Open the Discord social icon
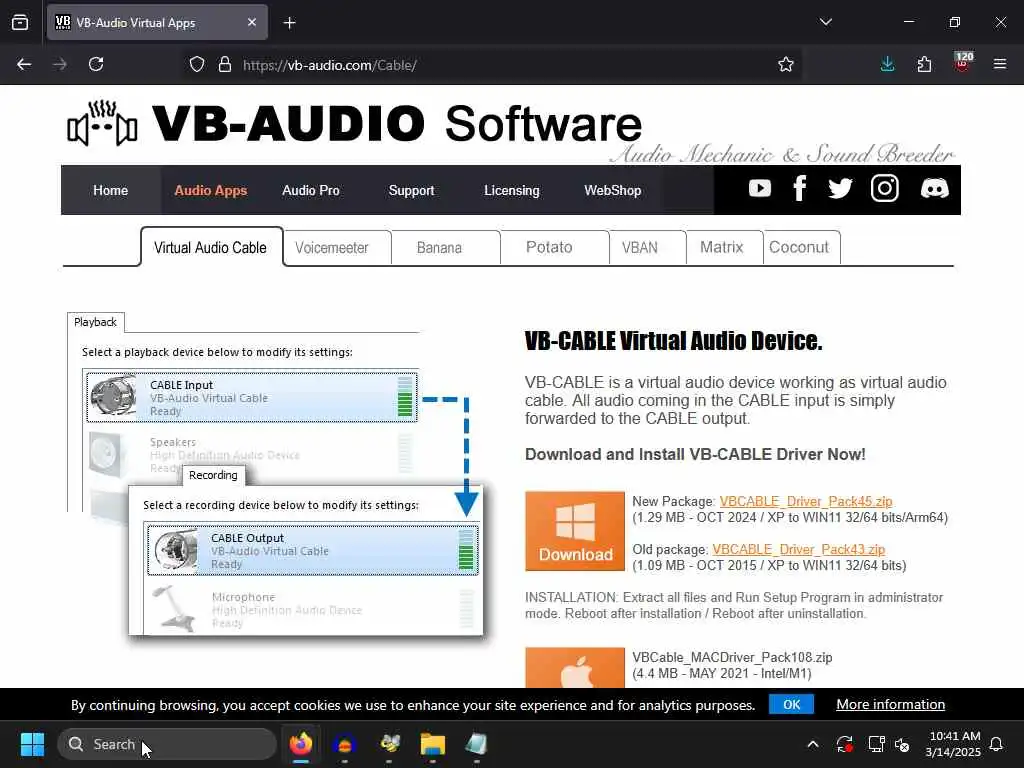Screen dimensions: 1024x768 pos(935,189)
